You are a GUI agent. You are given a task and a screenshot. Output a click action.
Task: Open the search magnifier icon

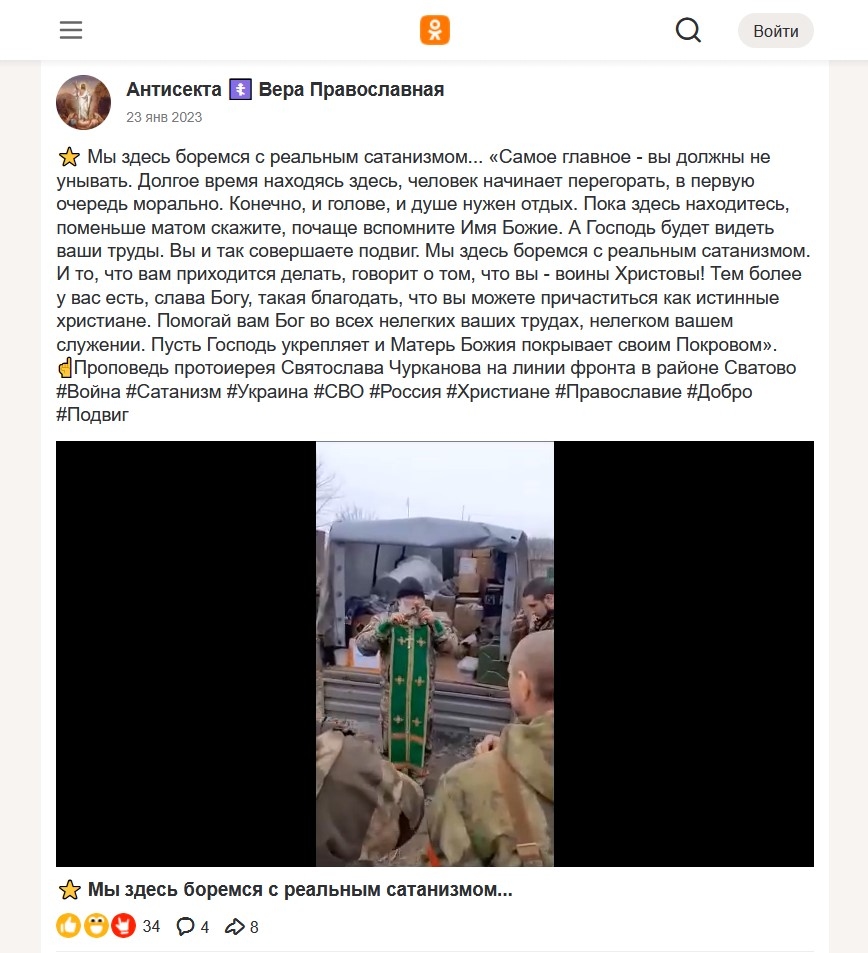pyautogui.click(x=688, y=30)
